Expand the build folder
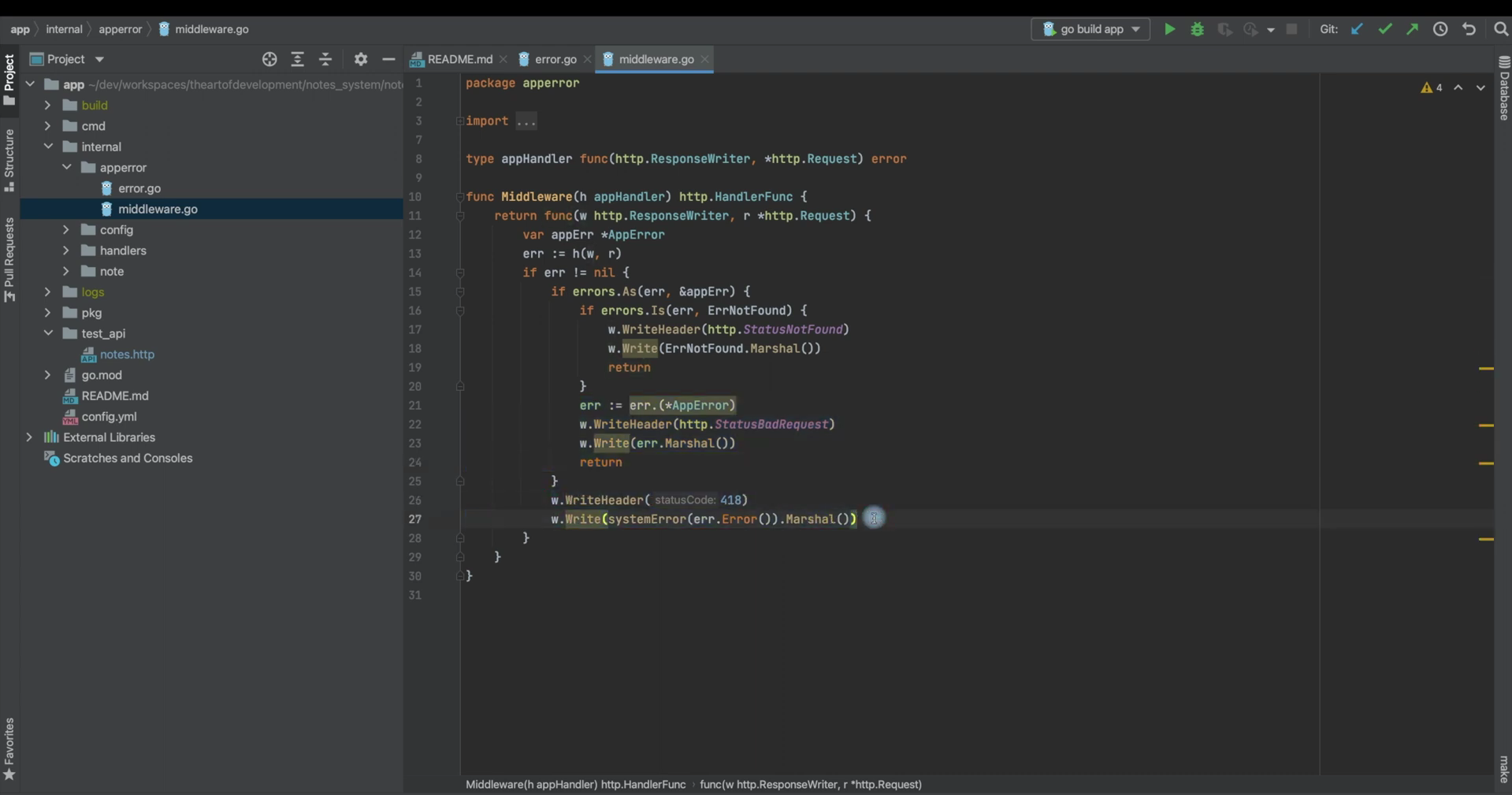 pyautogui.click(x=47, y=105)
